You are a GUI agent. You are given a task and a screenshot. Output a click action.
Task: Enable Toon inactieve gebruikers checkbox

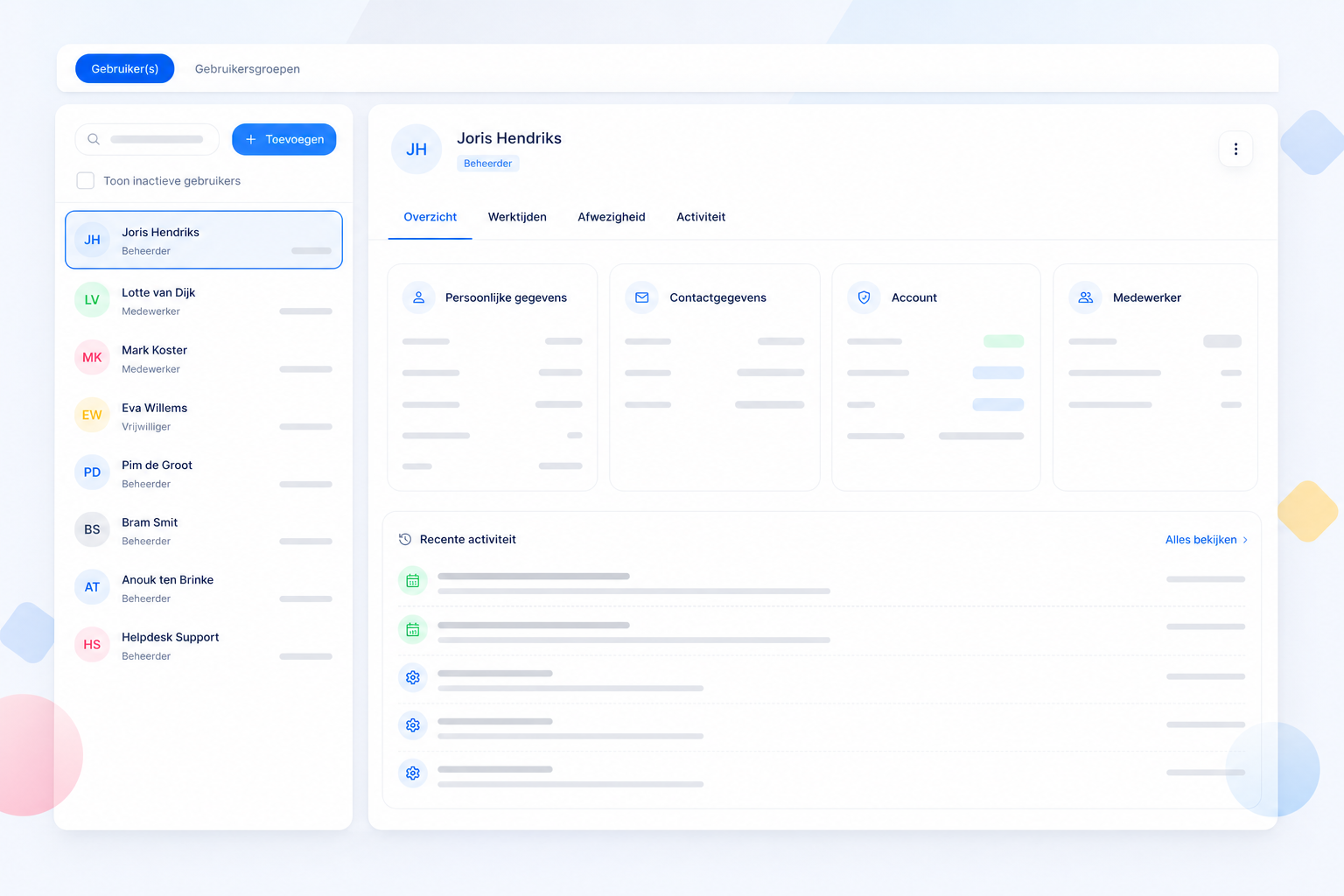tap(86, 181)
